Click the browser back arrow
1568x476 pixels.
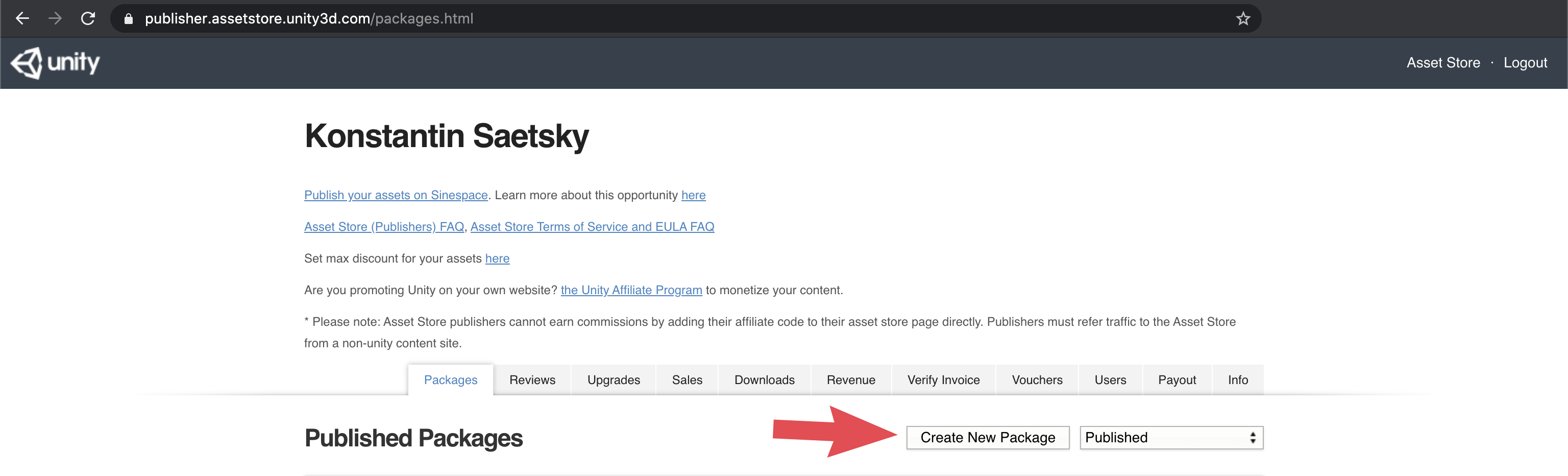click(x=22, y=19)
